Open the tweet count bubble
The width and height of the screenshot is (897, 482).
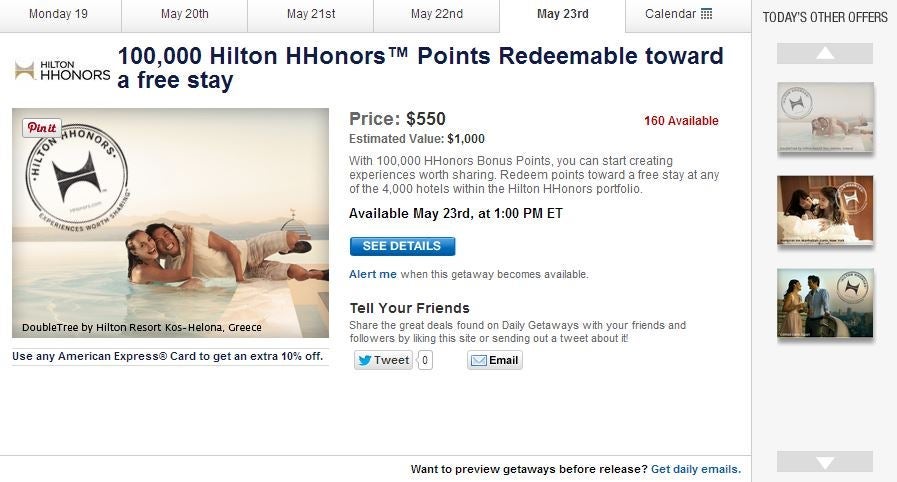pos(425,360)
